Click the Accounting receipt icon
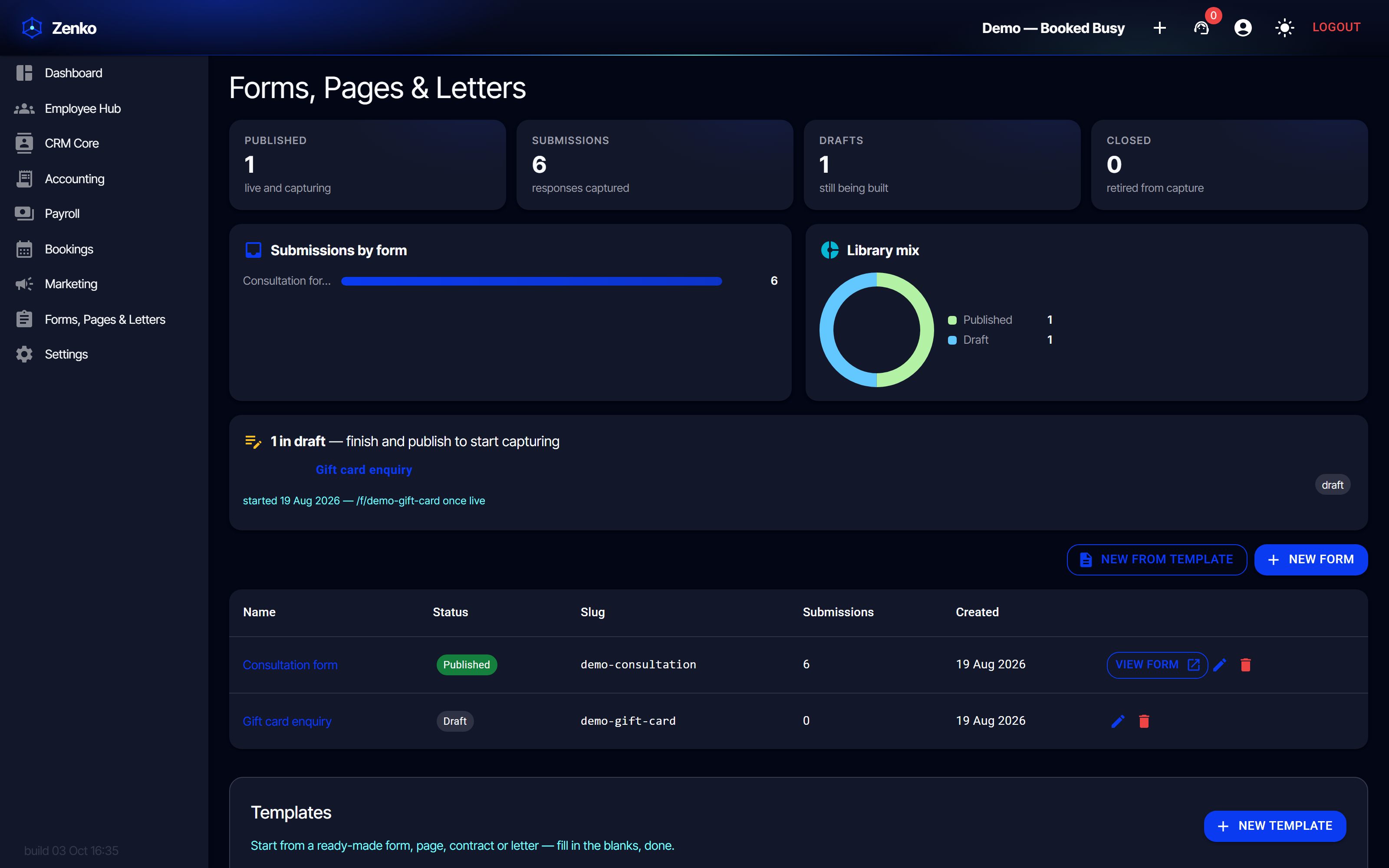This screenshot has width=1389, height=868. click(24, 179)
